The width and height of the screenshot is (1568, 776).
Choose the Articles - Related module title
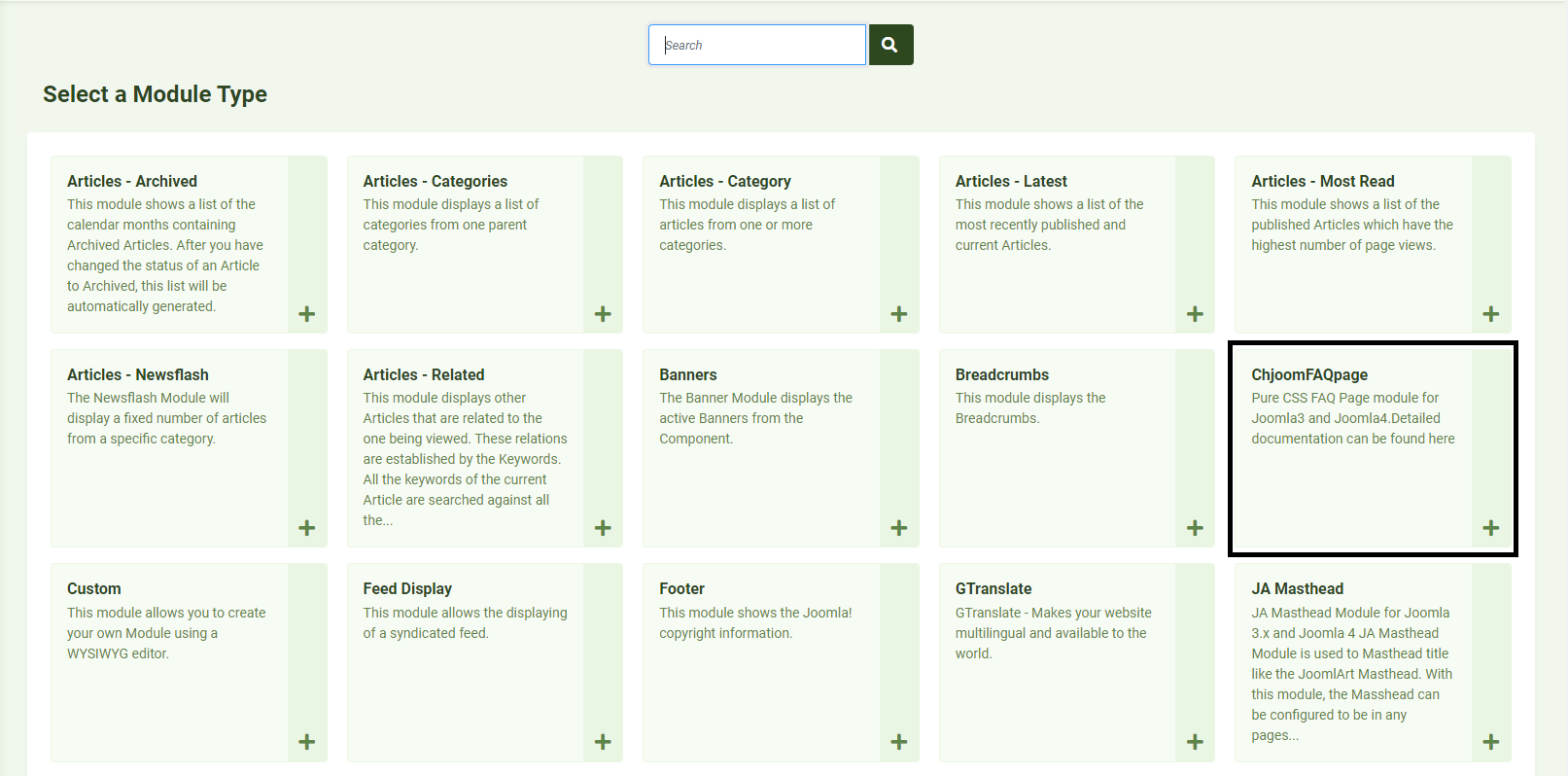click(424, 374)
